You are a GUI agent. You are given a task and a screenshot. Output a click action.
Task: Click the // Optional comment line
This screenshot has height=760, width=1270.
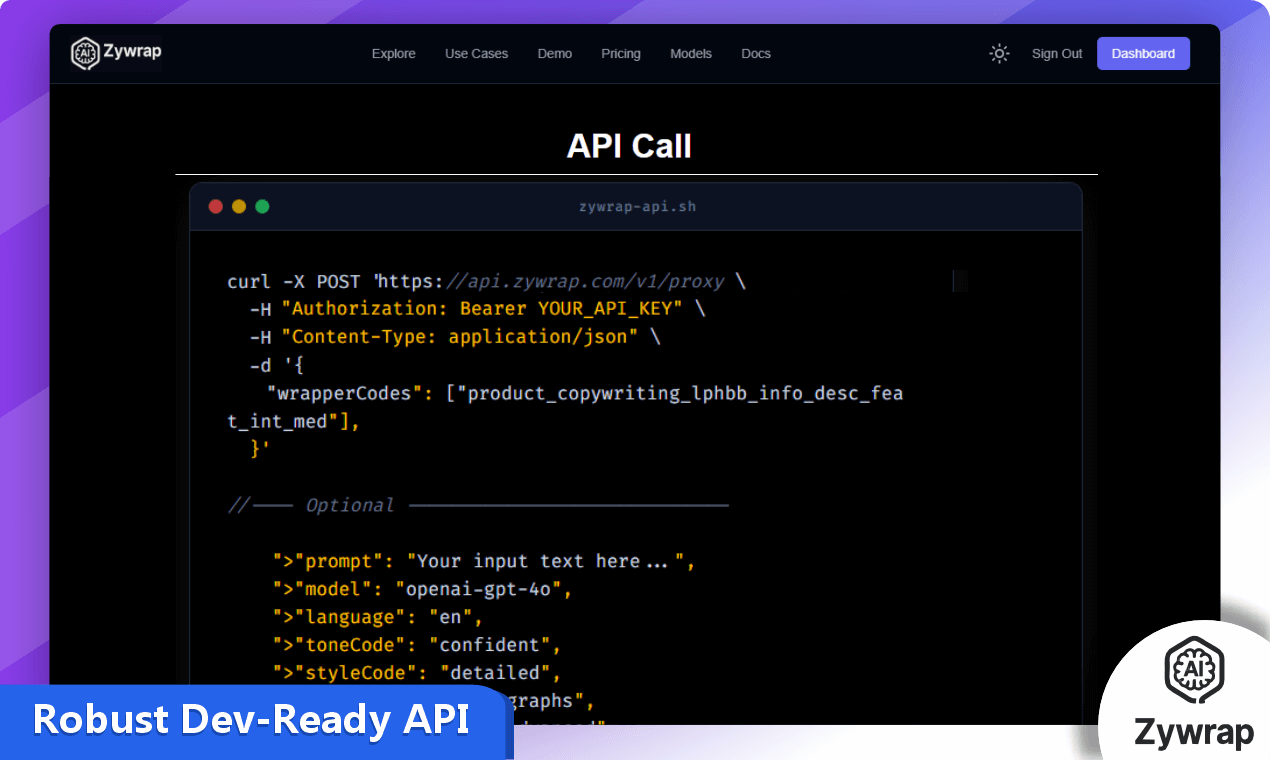pos(478,505)
